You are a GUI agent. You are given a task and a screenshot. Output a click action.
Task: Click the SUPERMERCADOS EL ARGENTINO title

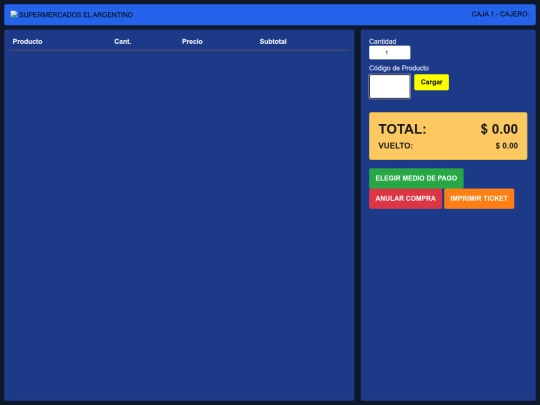coord(76,15)
